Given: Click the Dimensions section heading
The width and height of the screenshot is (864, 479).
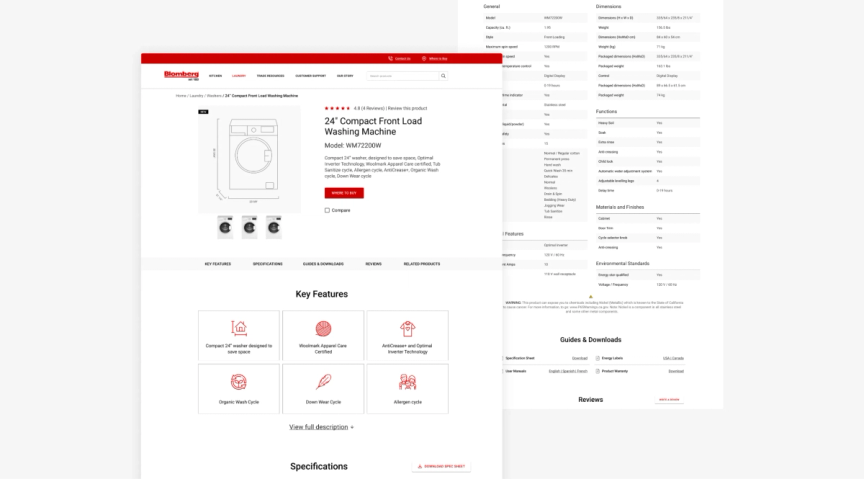Looking at the screenshot, I should coord(608,7).
